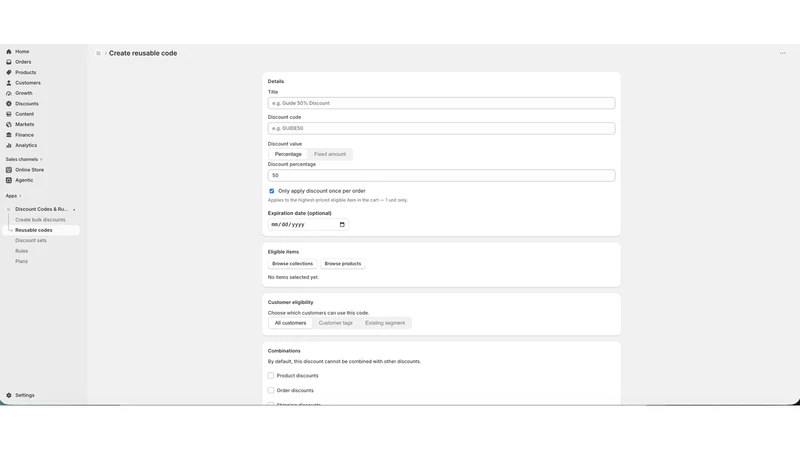Open Settings at the sidebar bottom
Image resolution: width=800 pixels, height=450 pixels.
24,395
